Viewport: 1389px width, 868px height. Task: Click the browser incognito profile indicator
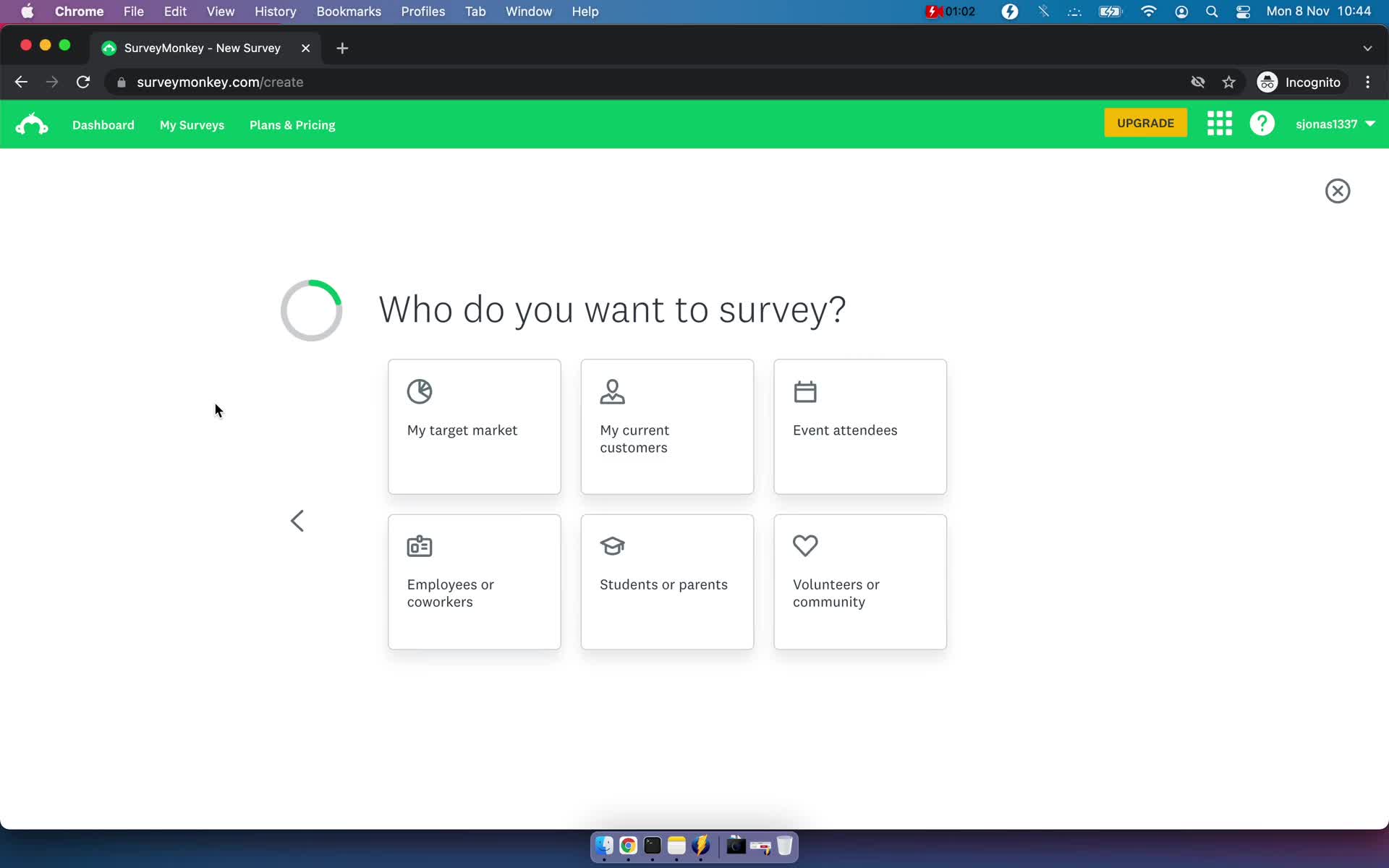pyautogui.click(x=1300, y=82)
